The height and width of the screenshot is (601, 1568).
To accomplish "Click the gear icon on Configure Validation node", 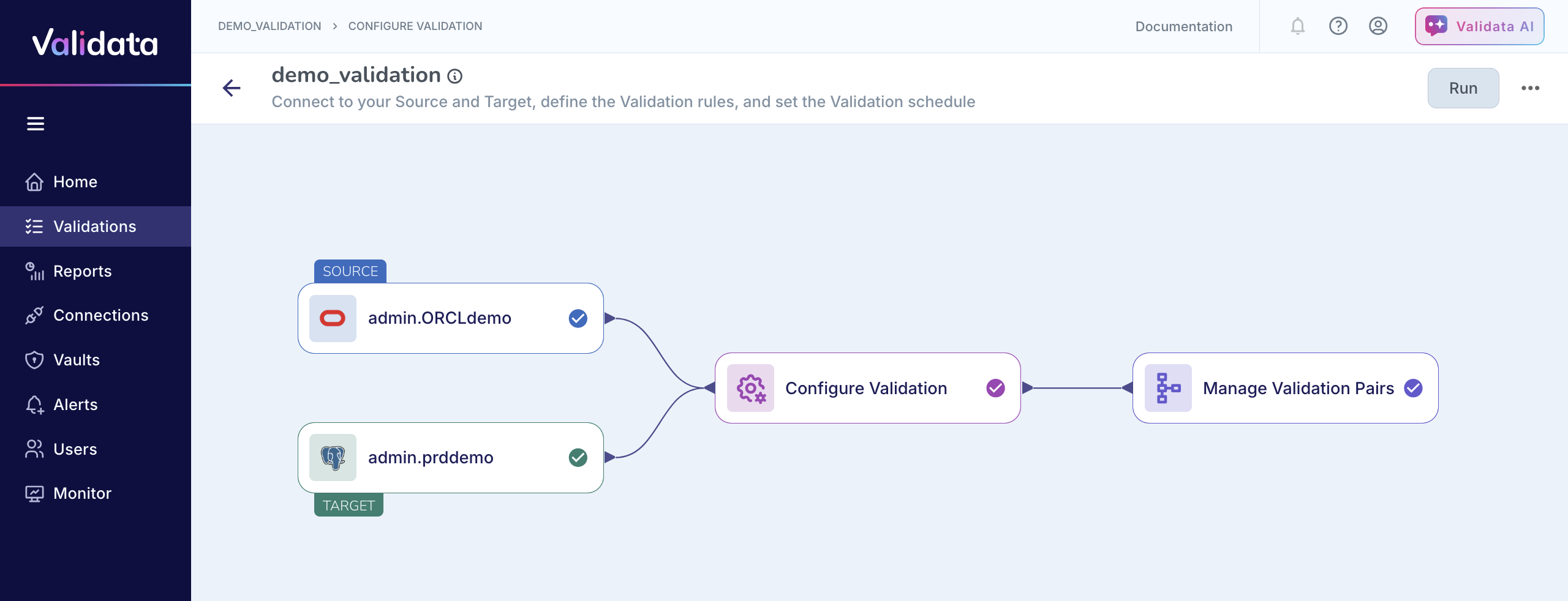I will click(750, 388).
